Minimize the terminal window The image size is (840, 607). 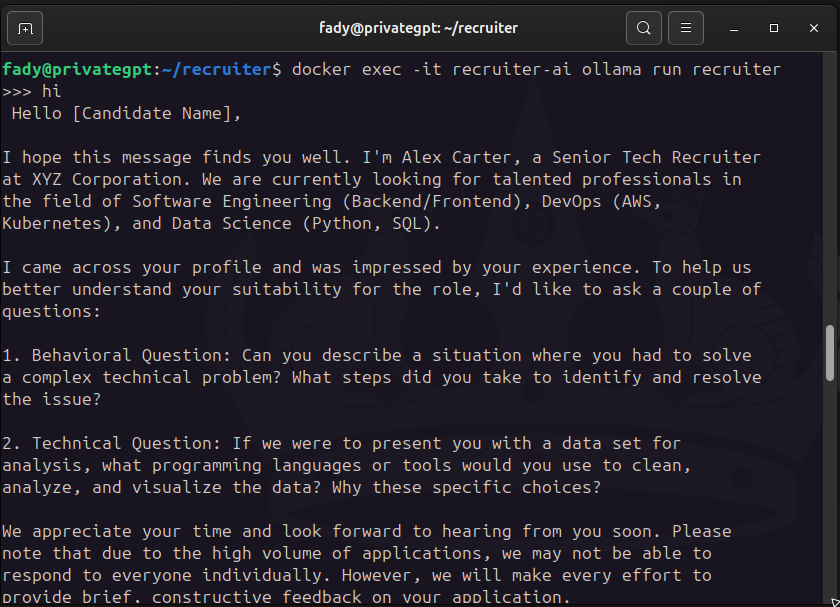734,28
